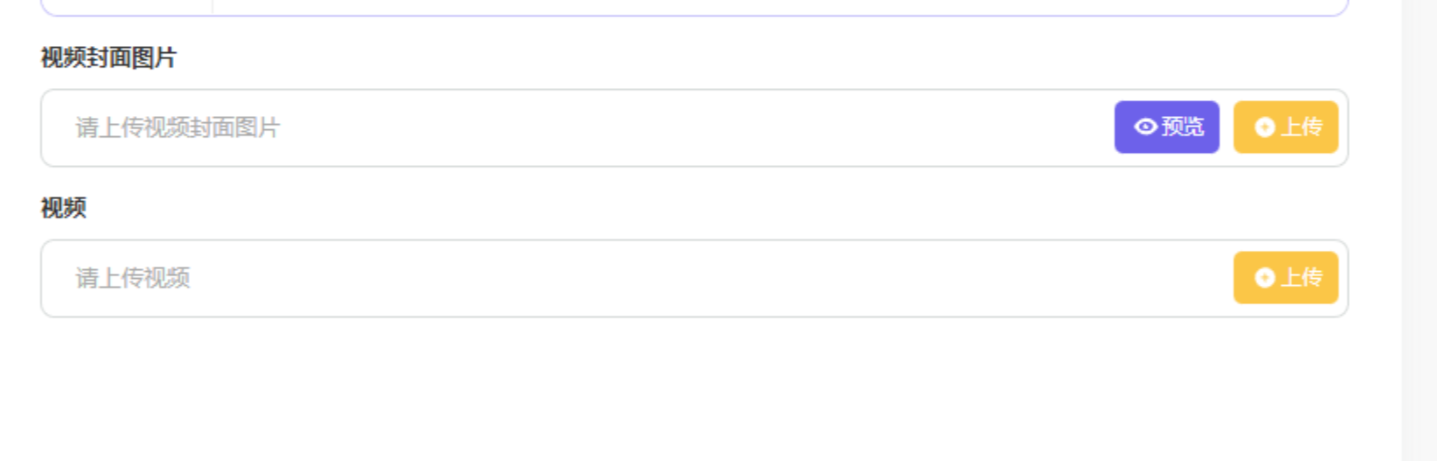Click the left segment of the top field

coord(126,5)
